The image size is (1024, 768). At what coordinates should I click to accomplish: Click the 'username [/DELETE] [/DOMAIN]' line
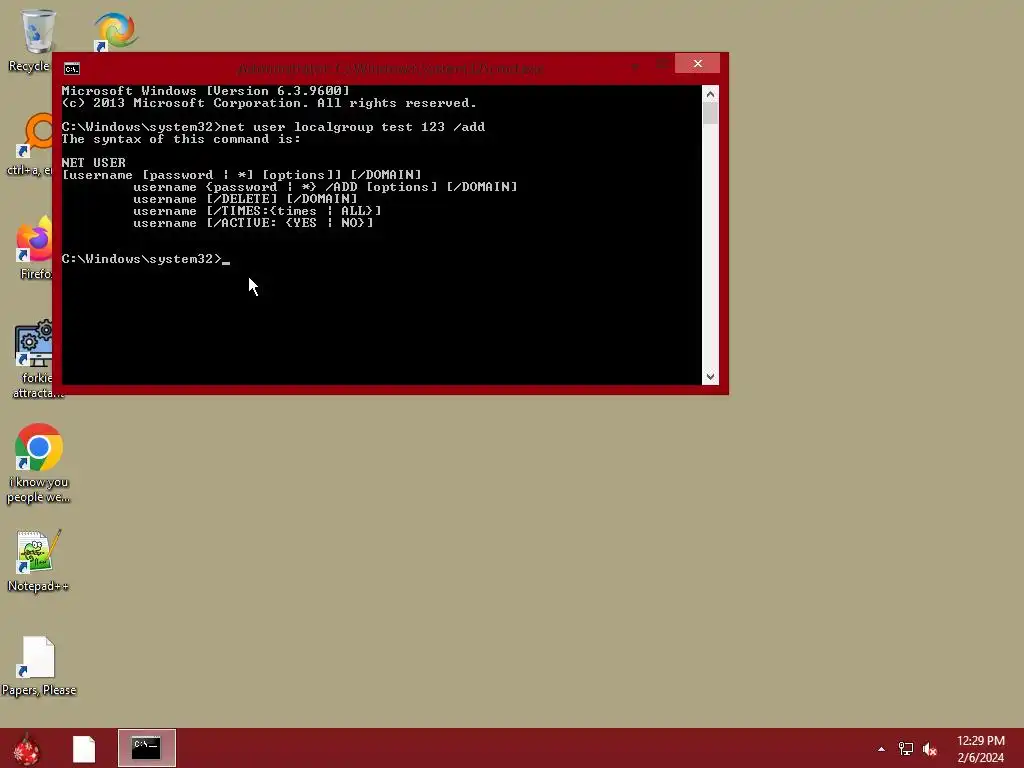246,199
